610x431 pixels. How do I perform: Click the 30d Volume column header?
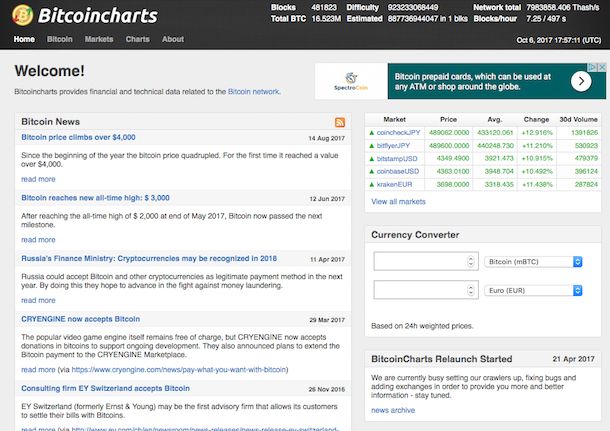[578, 119]
